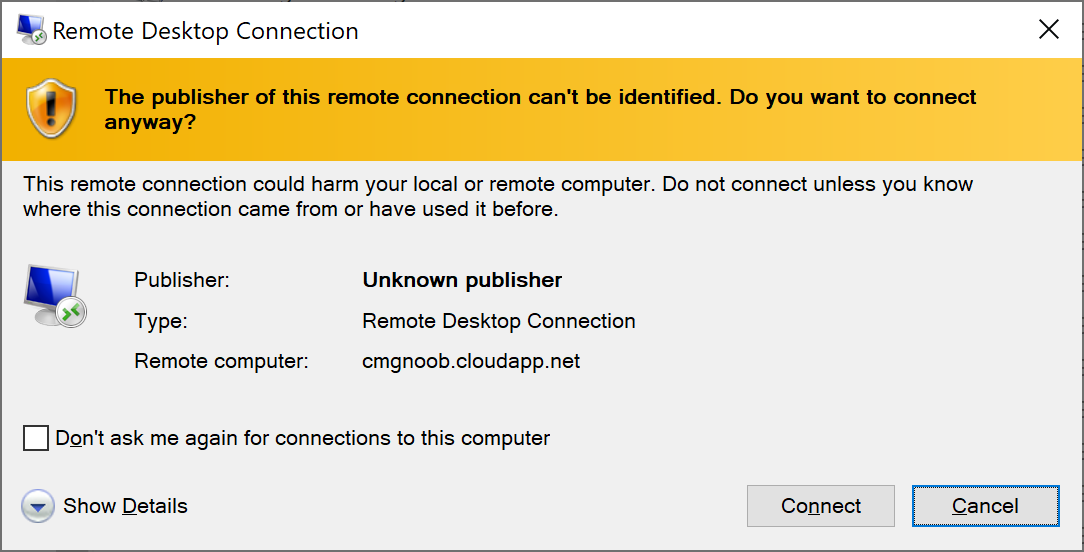Click the remote computer monitor icon
This screenshot has width=1084, height=552.
55,295
